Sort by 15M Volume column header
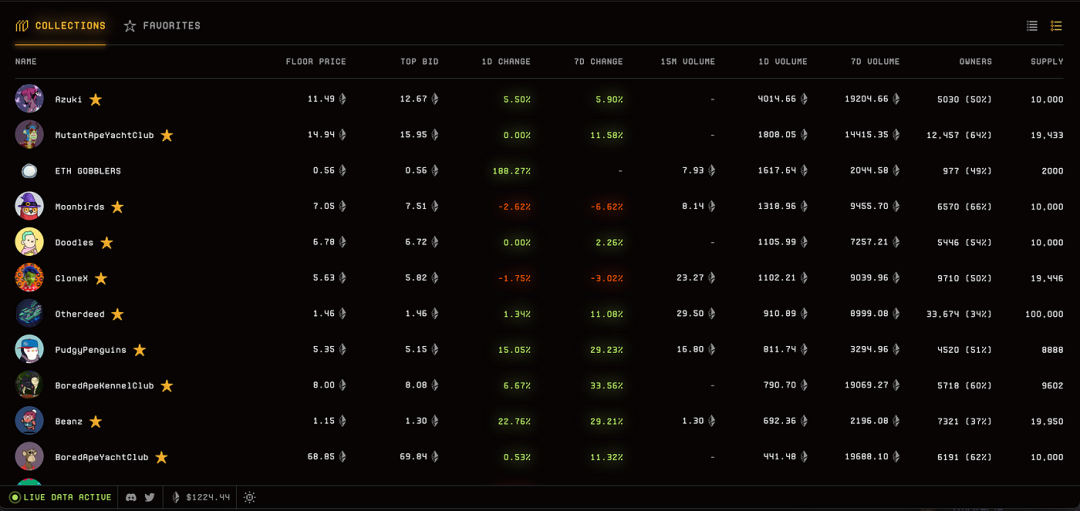The image size is (1080, 511). pos(688,62)
